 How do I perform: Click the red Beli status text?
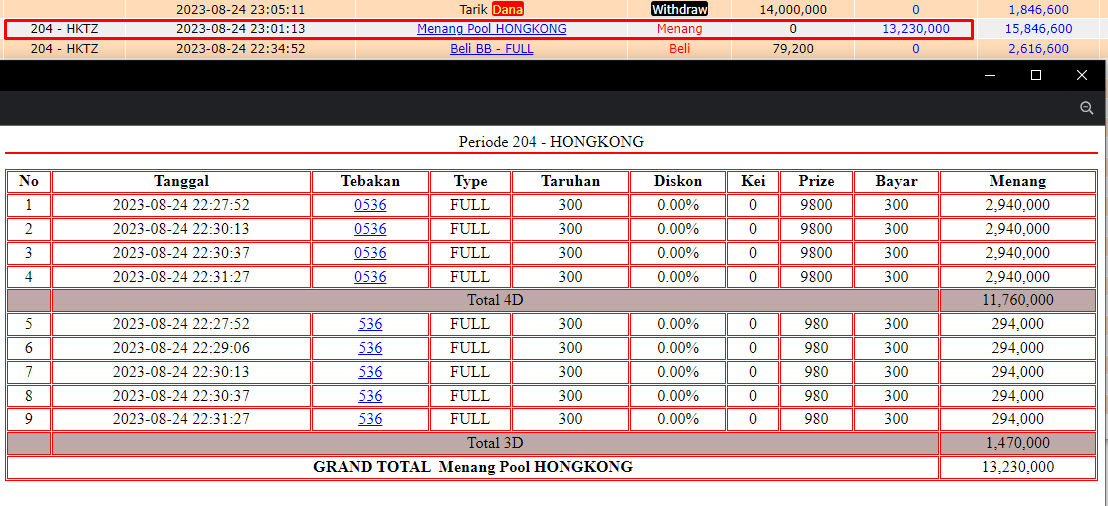(x=680, y=49)
